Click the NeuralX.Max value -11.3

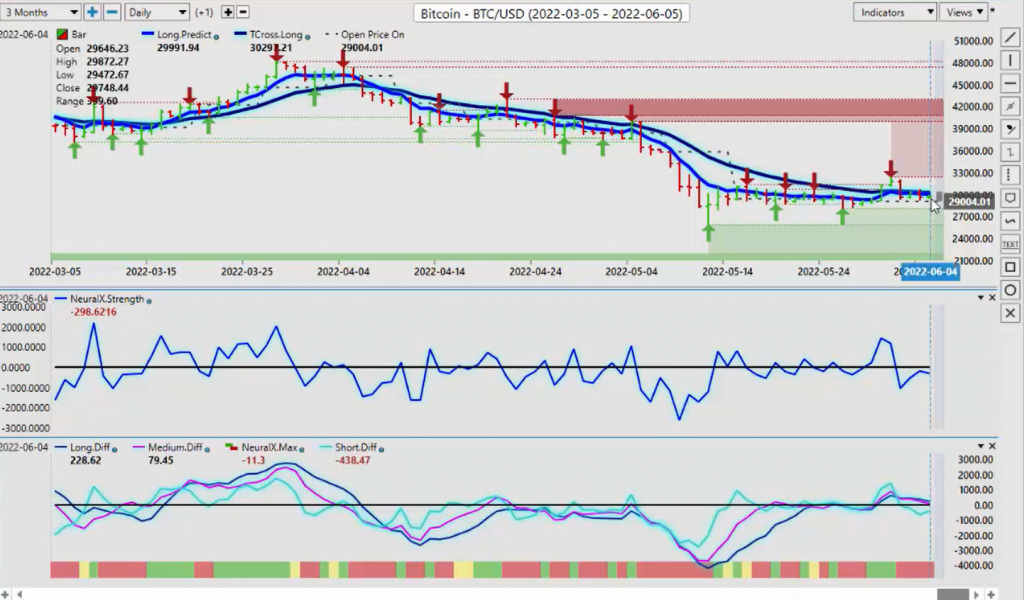coord(253,460)
